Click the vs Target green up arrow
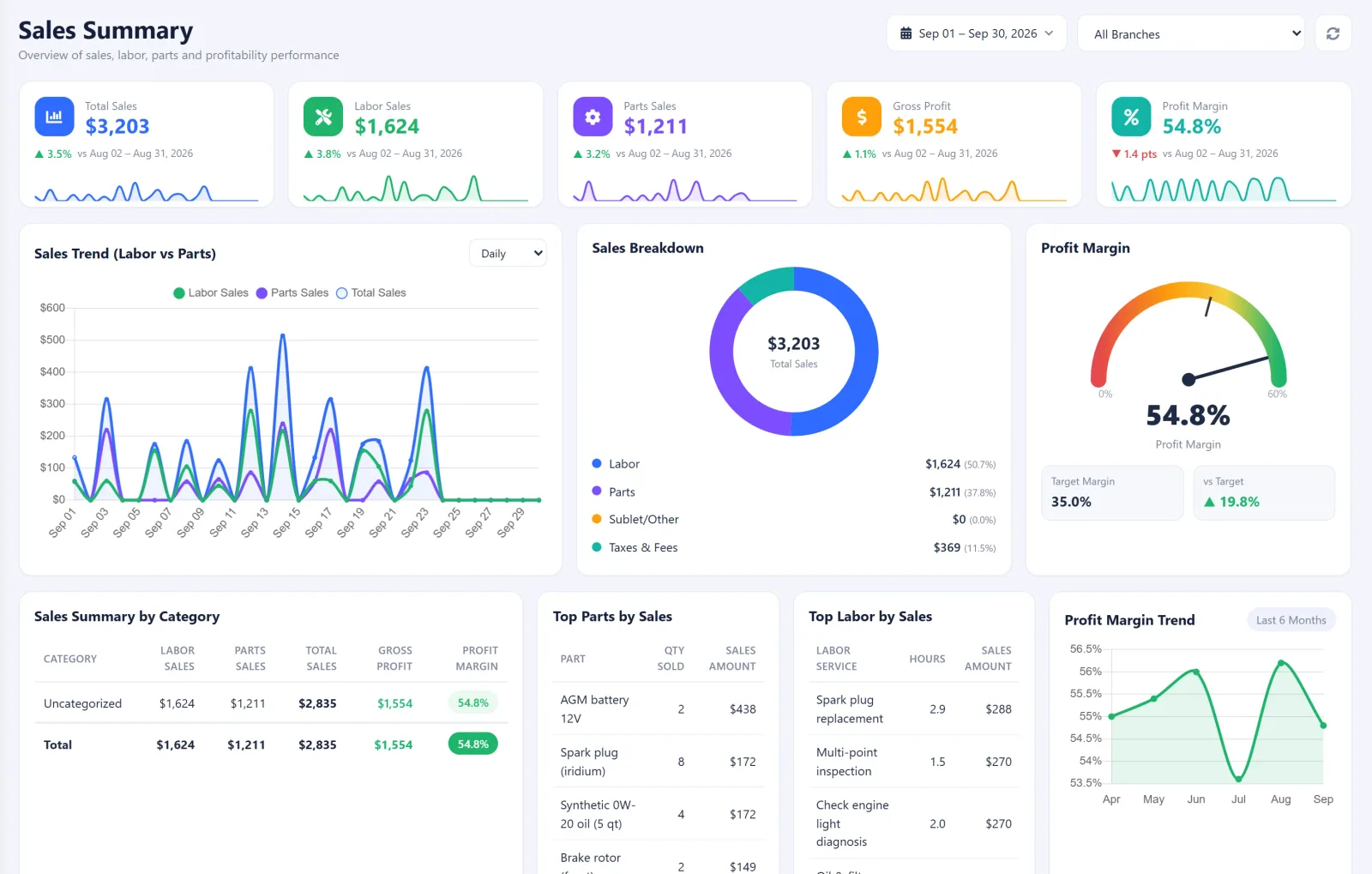This screenshot has height=874, width=1372. [1209, 502]
